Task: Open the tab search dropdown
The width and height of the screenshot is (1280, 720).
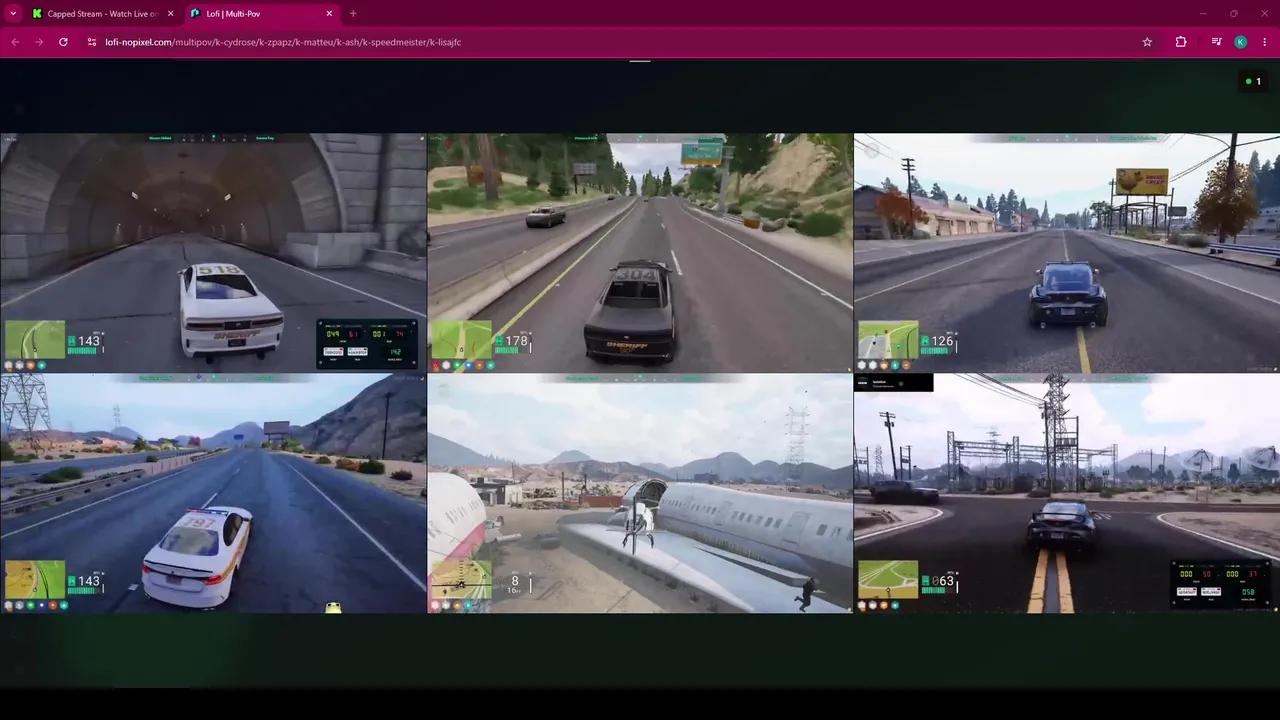Action: coord(13,13)
